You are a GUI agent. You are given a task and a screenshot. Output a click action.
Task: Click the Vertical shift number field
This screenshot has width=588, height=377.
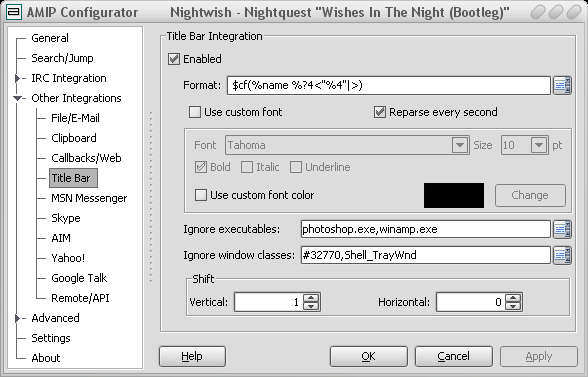click(x=268, y=302)
